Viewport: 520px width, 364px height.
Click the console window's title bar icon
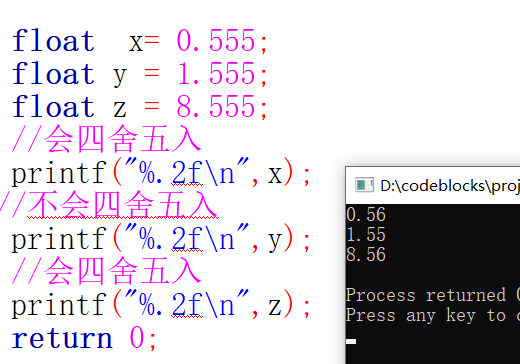(364, 185)
